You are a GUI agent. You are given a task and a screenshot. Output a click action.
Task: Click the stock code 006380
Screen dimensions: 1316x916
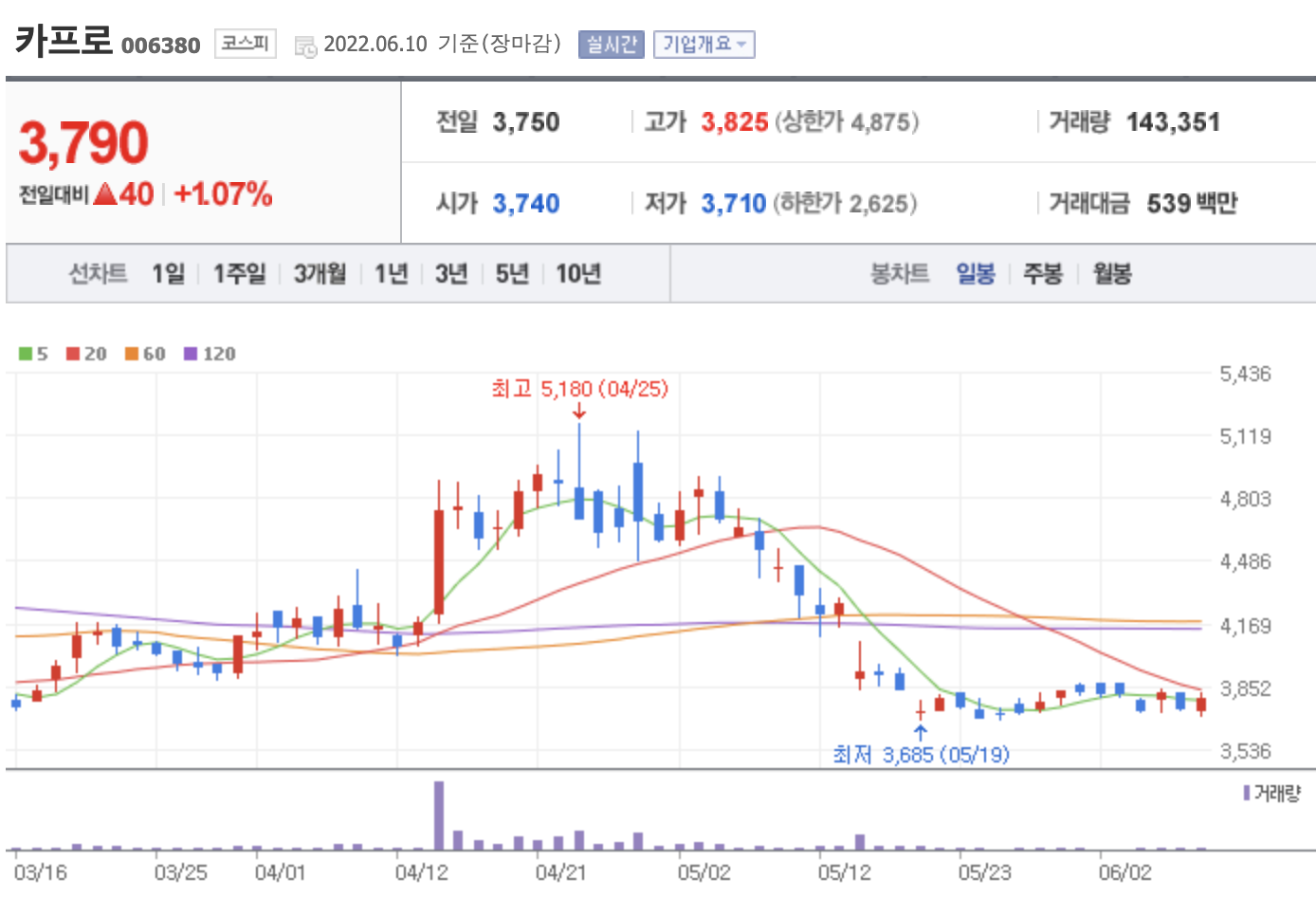click(161, 46)
